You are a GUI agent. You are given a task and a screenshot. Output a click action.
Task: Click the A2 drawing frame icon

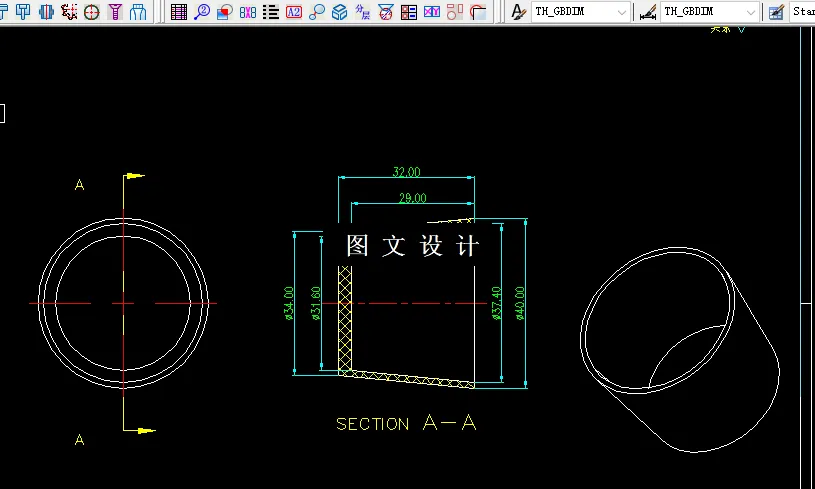294,11
